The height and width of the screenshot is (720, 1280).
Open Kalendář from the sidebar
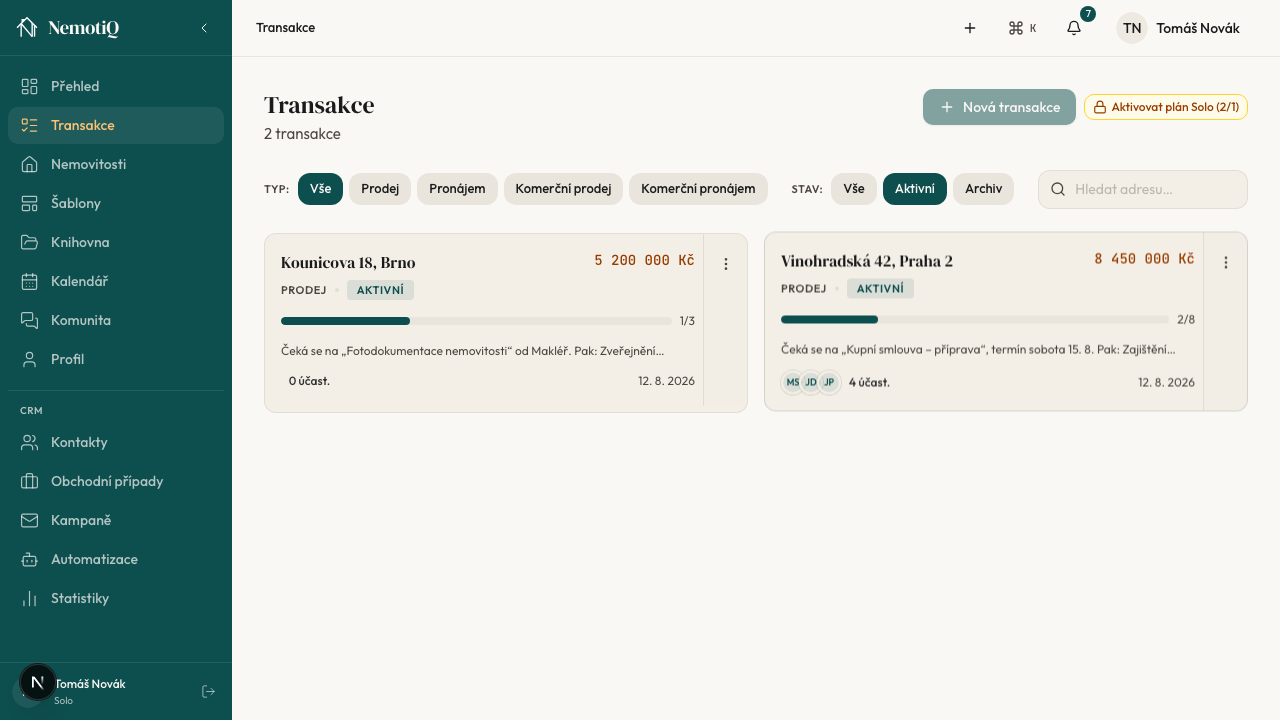coord(116,281)
